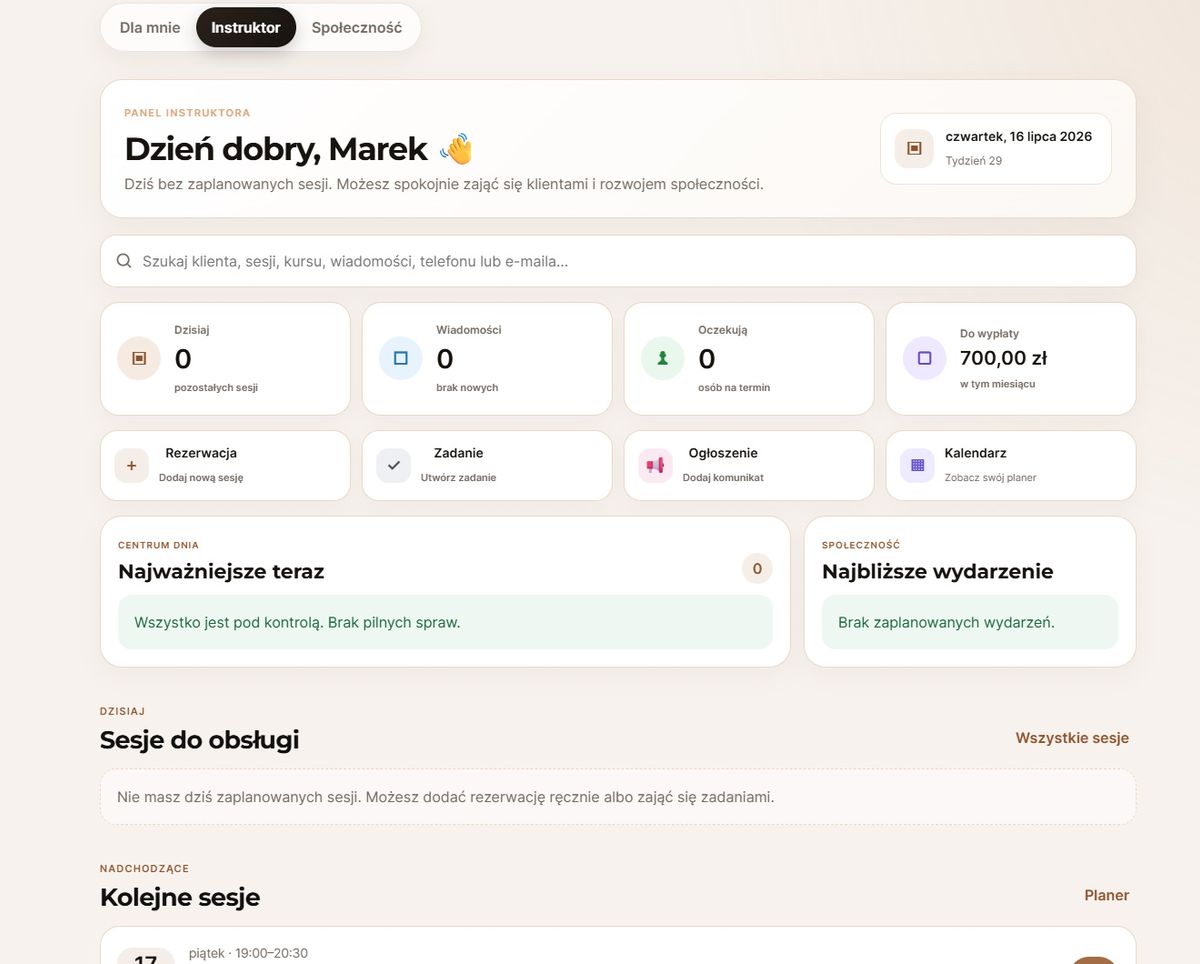Focus the Szukaj klienta search field
The height and width of the screenshot is (964, 1200).
click(618, 261)
